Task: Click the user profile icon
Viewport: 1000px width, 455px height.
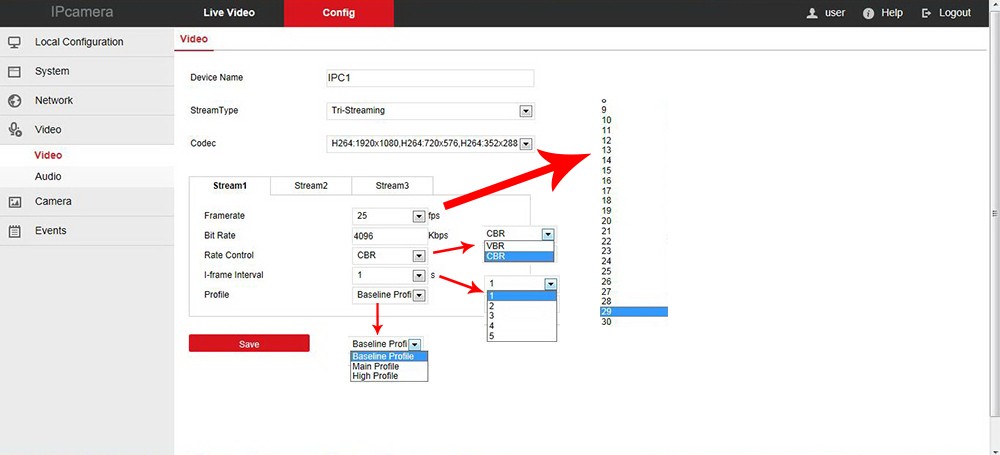Action: 812,13
